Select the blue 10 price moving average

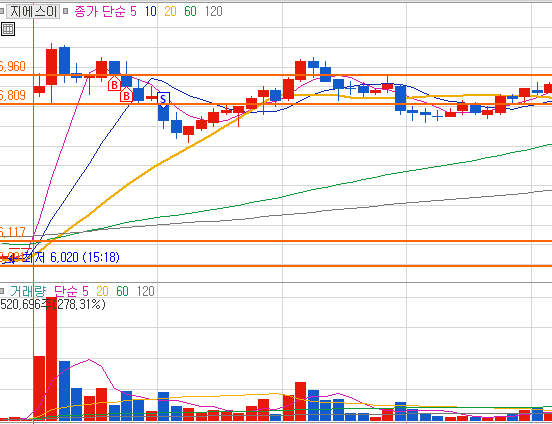(x=151, y=12)
